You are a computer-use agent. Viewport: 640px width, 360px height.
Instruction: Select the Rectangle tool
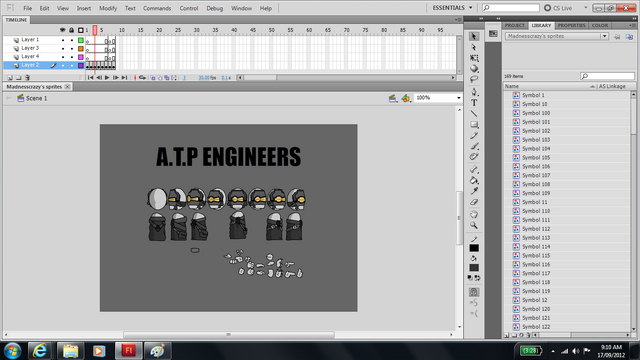474,124
